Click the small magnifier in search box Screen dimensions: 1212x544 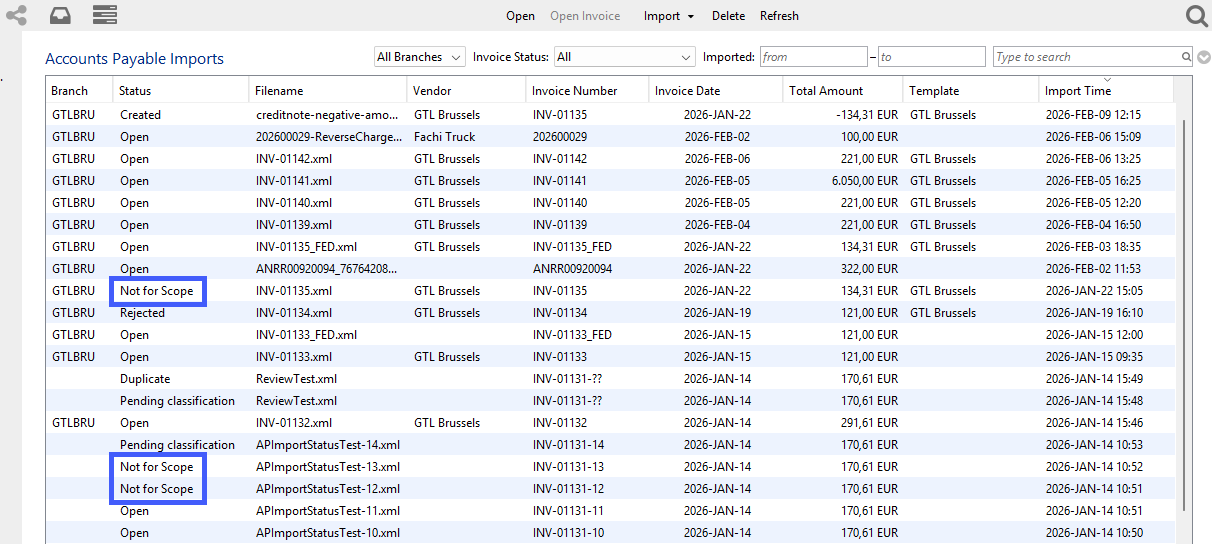tap(1186, 58)
